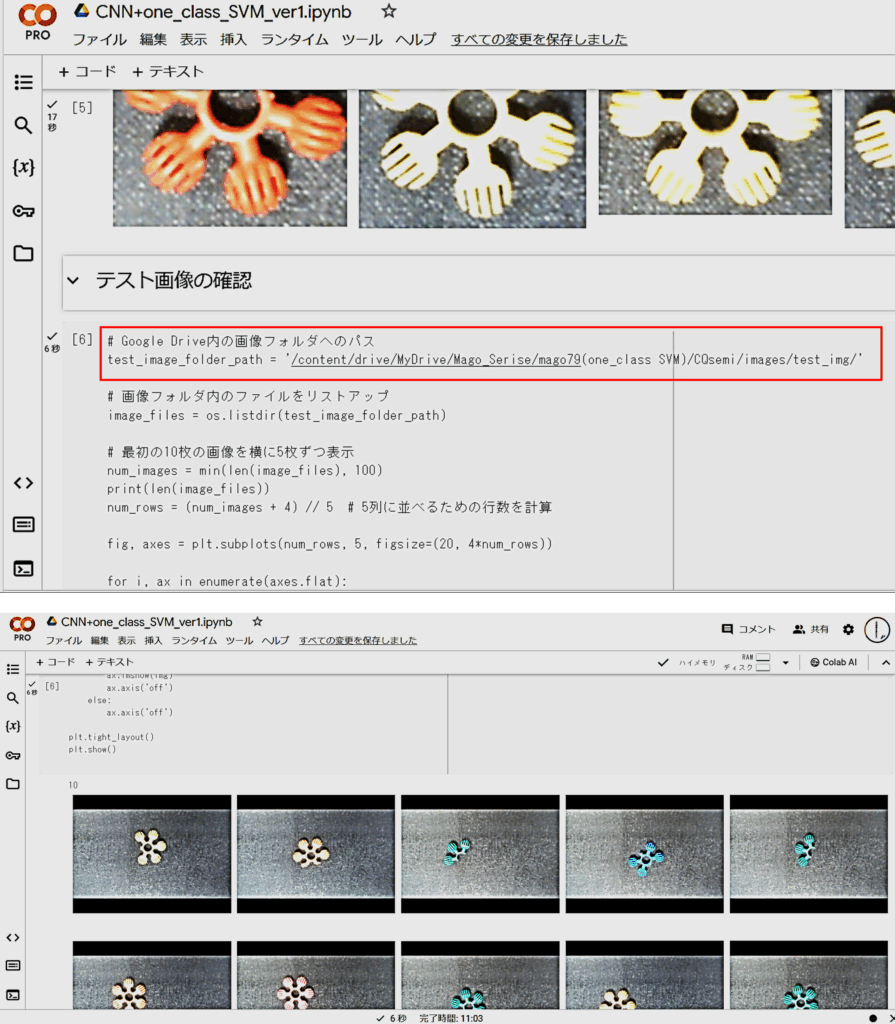The image size is (895, 1024).
Task: Open the ファイル menu in lower window
Action: tap(63, 640)
